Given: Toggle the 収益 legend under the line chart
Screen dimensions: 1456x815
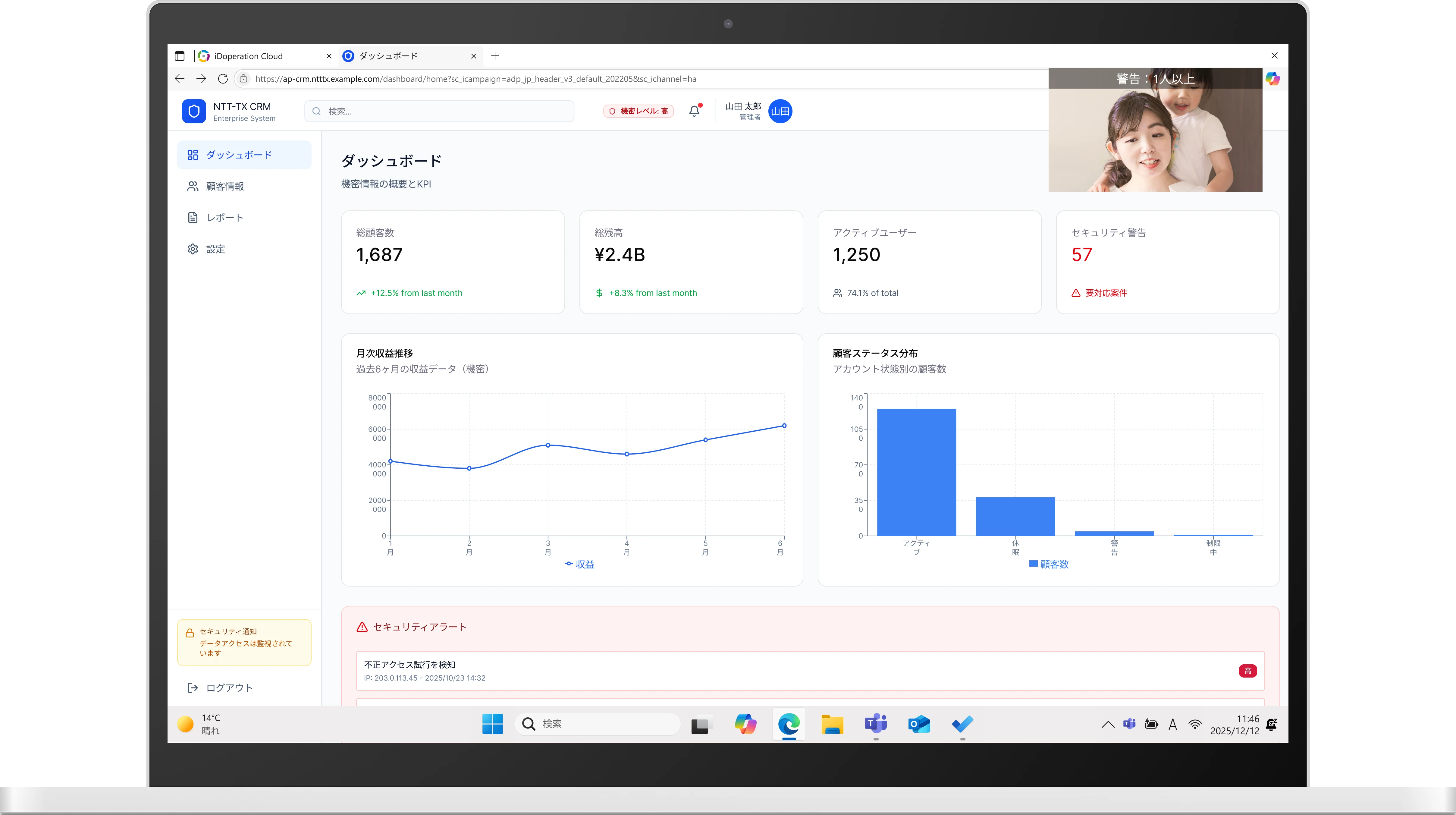Looking at the screenshot, I should [x=580, y=564].
